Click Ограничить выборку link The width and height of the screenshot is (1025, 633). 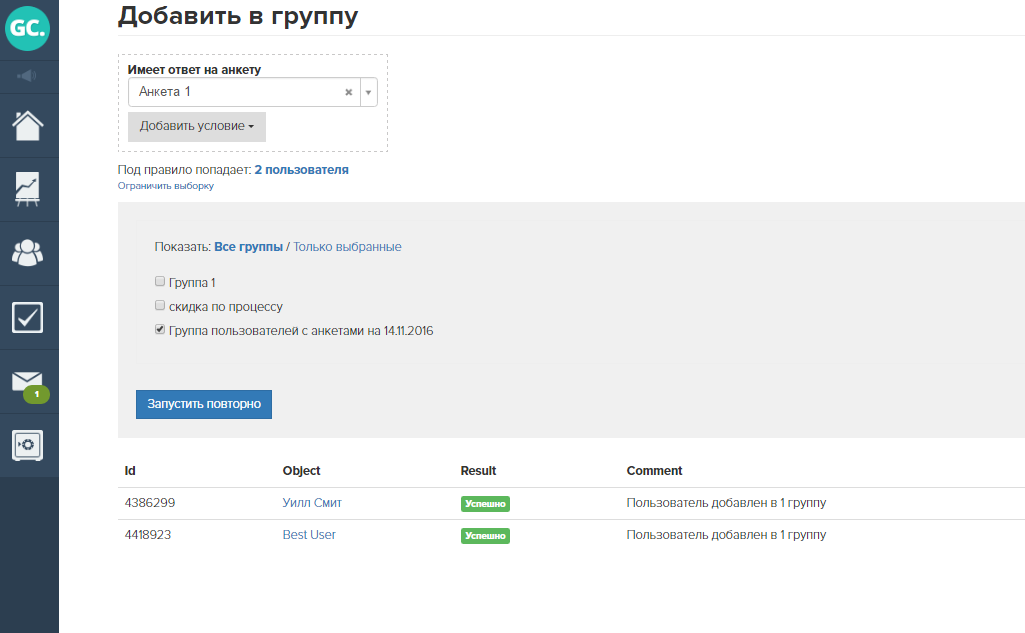(165, 186)
